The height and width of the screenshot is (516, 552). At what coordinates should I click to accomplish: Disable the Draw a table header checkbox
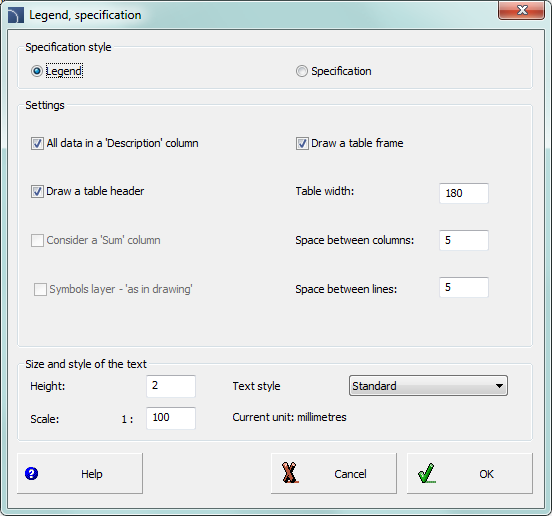click(37, 191)
